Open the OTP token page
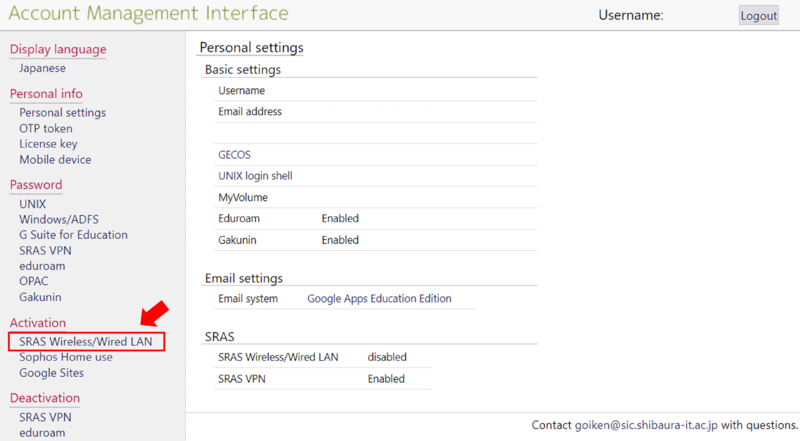Image resolution: width=800 pixels, height=441 pixels. point(46,128)
